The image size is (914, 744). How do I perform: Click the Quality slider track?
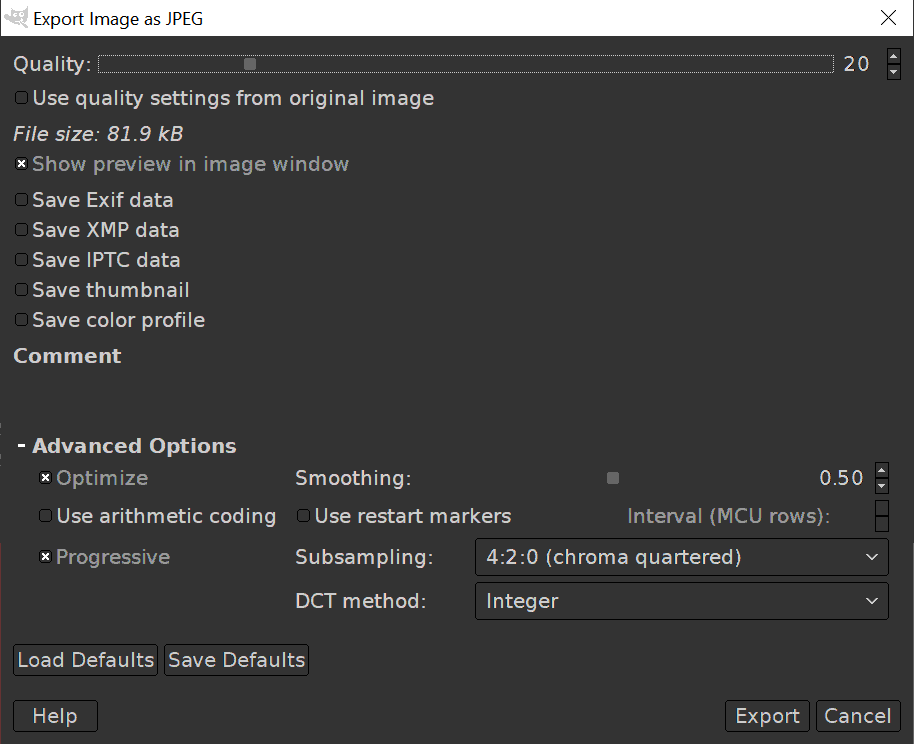click(465, 64)
